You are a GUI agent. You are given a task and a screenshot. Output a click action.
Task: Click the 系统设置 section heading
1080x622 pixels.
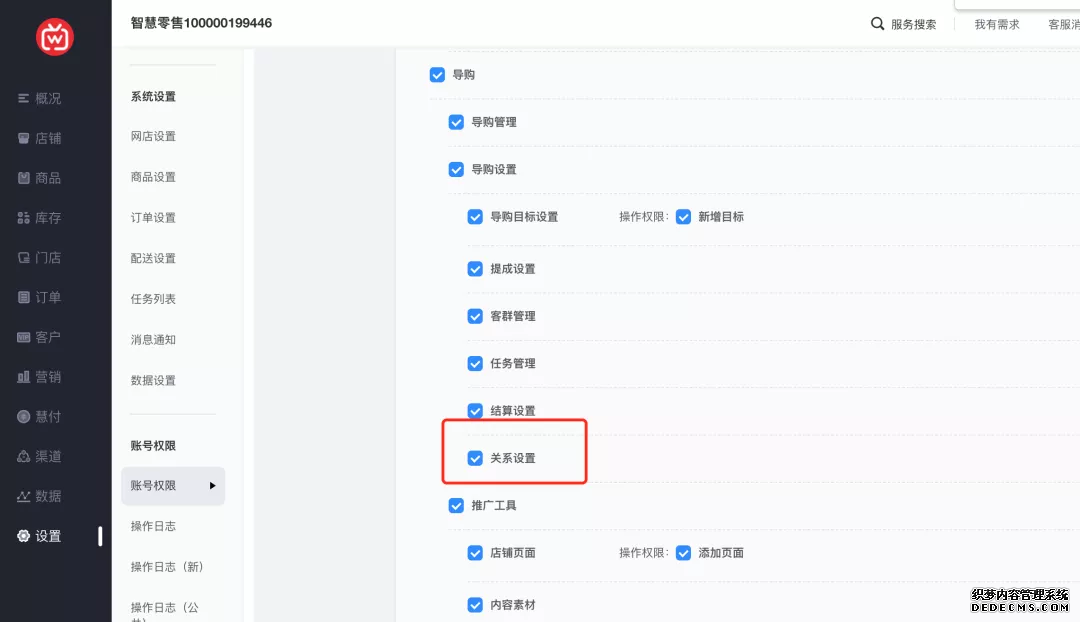pyautogui.click(x=153, y=96)
